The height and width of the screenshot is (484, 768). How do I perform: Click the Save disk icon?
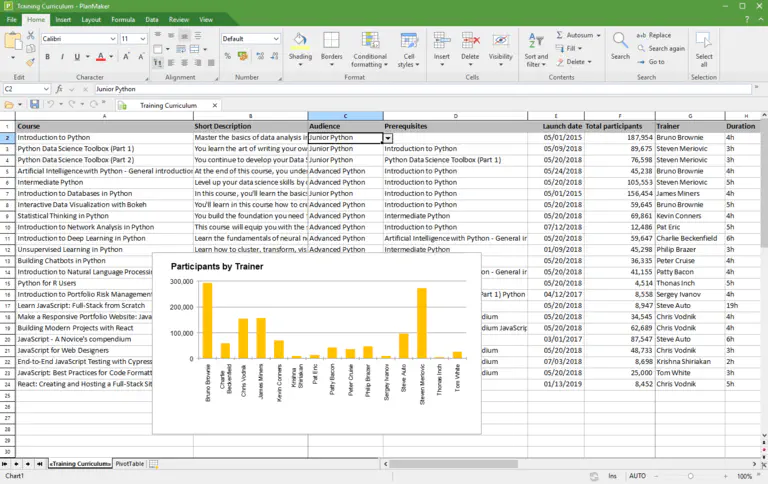click(x=34, y=104)
